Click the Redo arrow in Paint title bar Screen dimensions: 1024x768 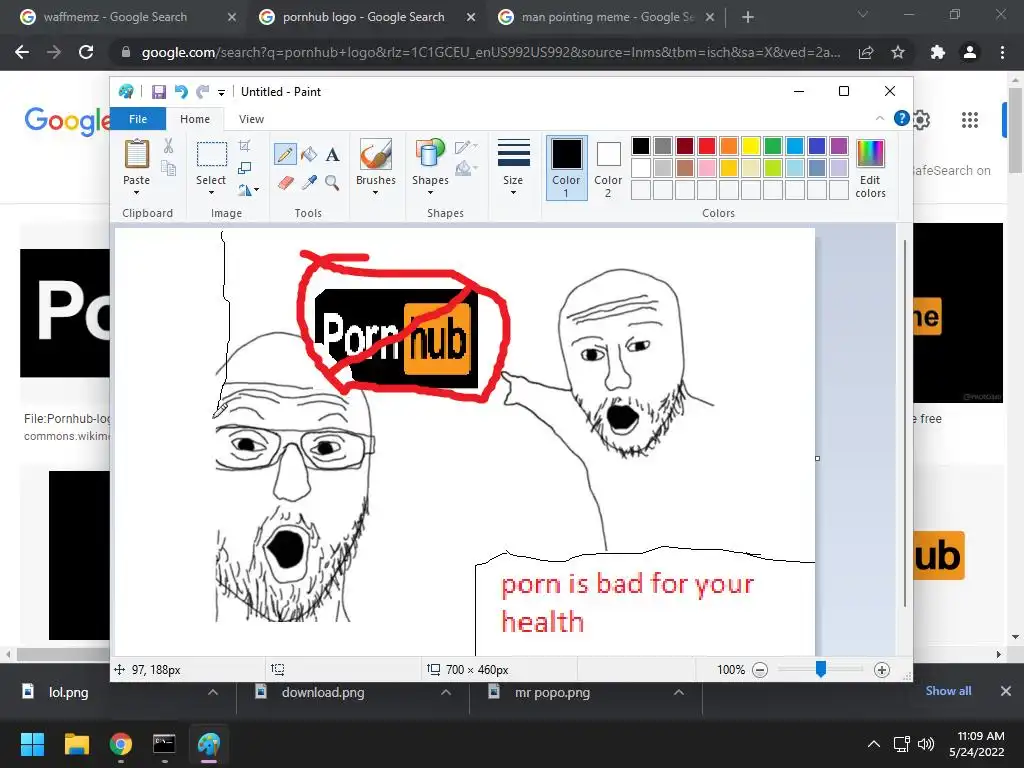point(203,92)
